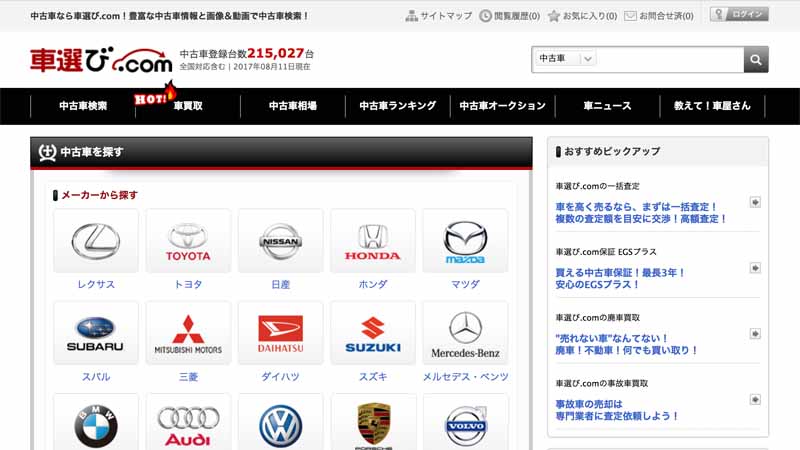This screenshot has height=450, width=800.
Task: Click arrow beside EGSプラス pickup
Action: pyautogui.click(x=755, y=268)
